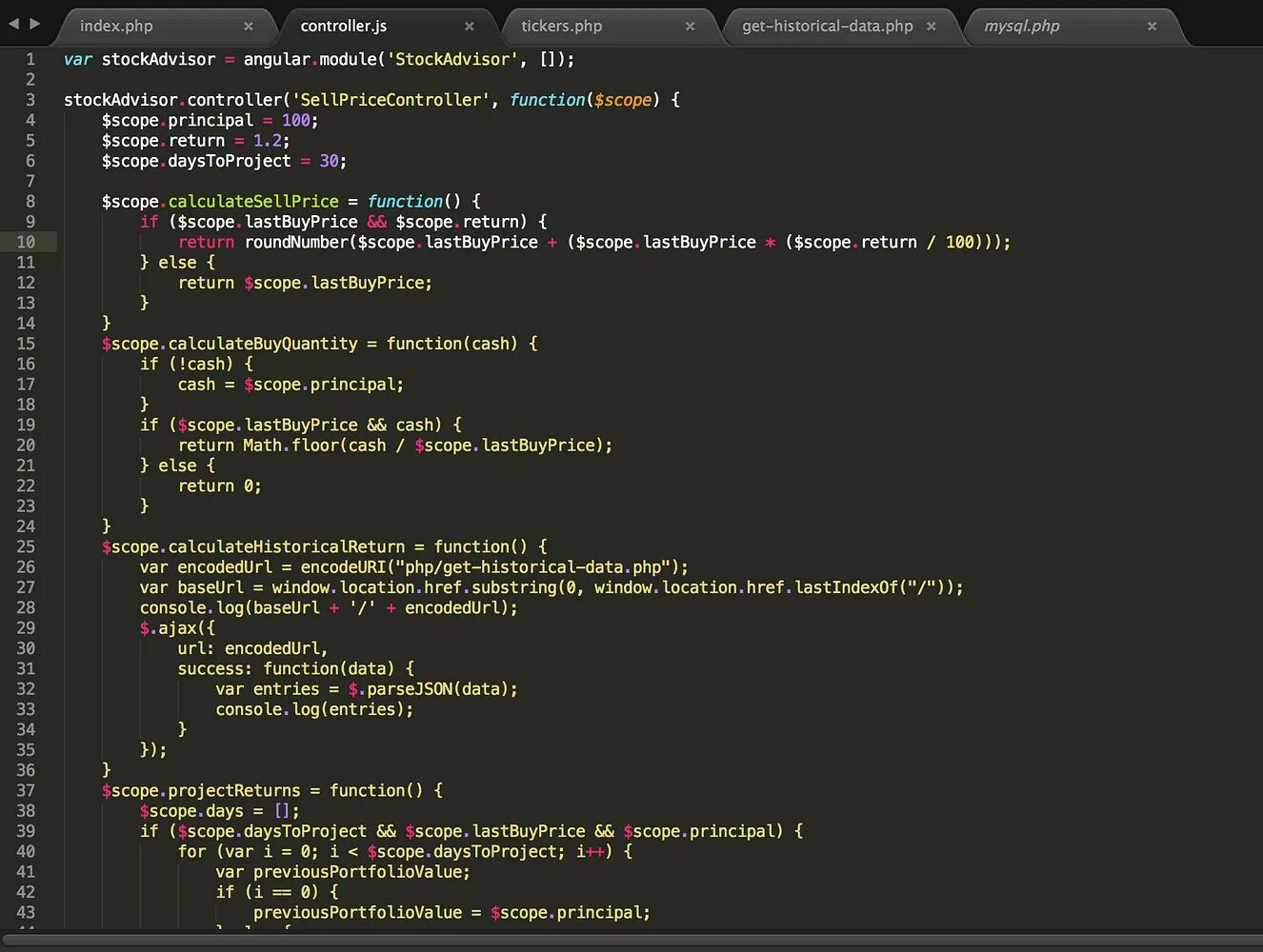Click $.ajax call on line 29
Screen dimensions: 1263x952
coord(177,628)
